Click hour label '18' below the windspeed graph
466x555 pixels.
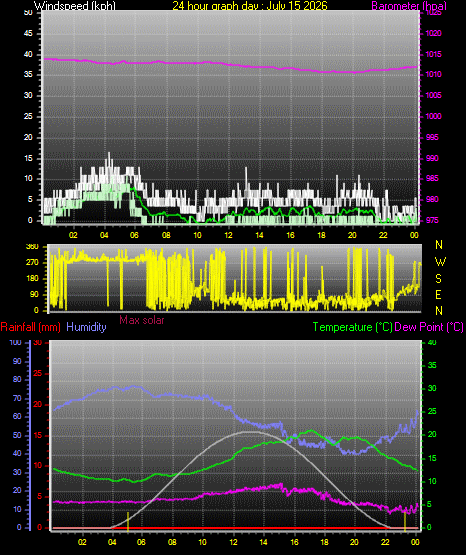coord(321,235)
